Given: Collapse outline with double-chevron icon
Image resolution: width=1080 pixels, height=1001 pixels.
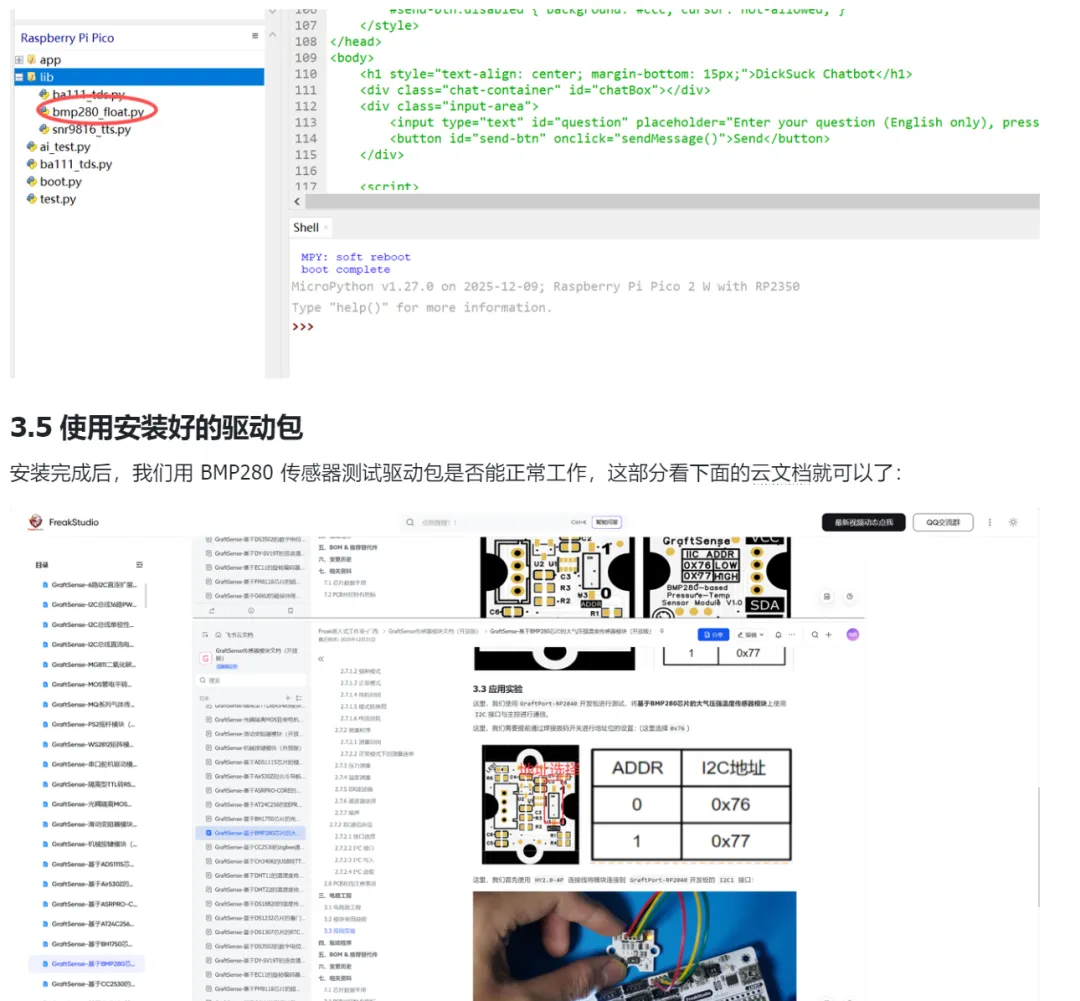Looking at the screenshot, I should (x=320, y=659).
